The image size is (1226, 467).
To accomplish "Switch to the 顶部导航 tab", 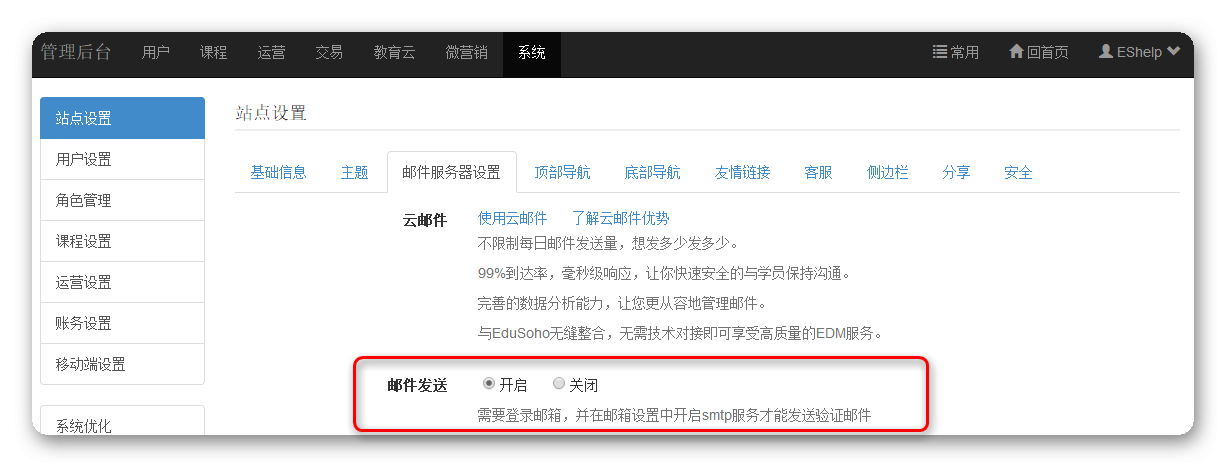I will point(562,172).
